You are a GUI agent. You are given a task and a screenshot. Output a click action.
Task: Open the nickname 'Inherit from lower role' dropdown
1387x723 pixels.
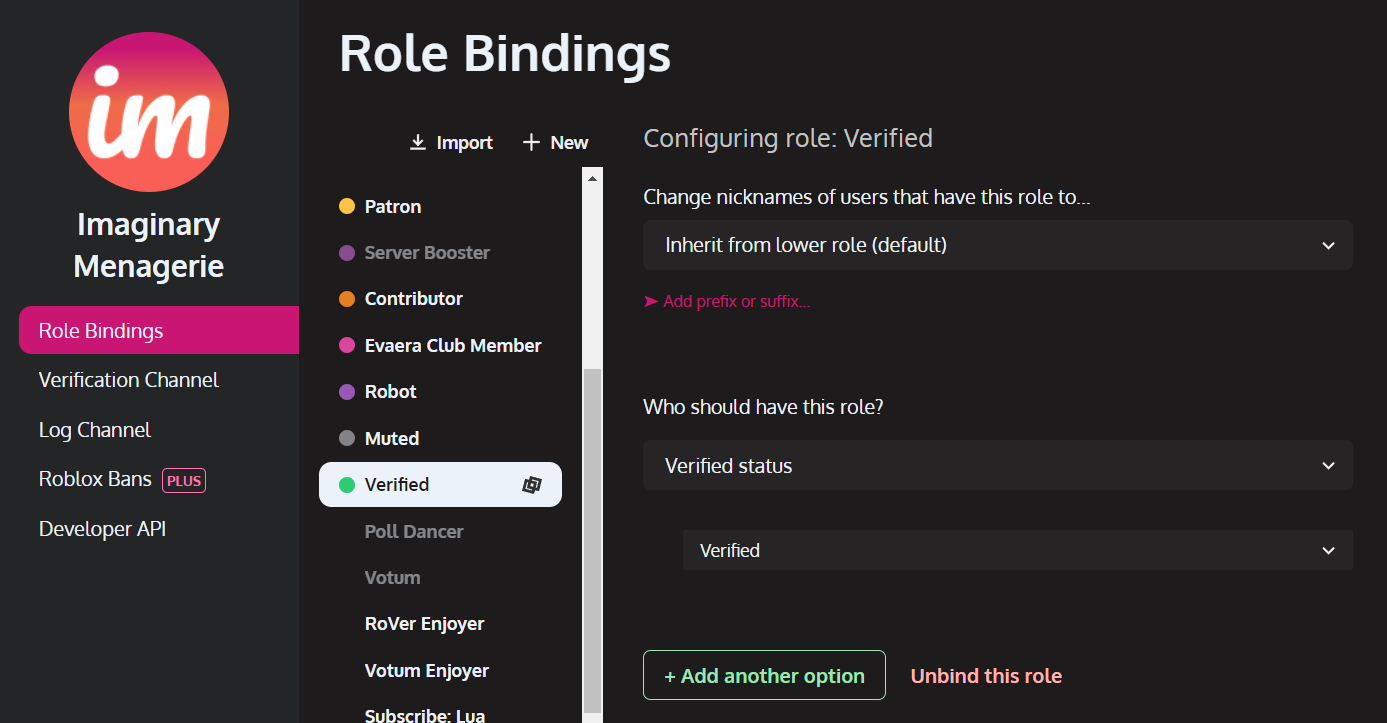tap(997, 245)
